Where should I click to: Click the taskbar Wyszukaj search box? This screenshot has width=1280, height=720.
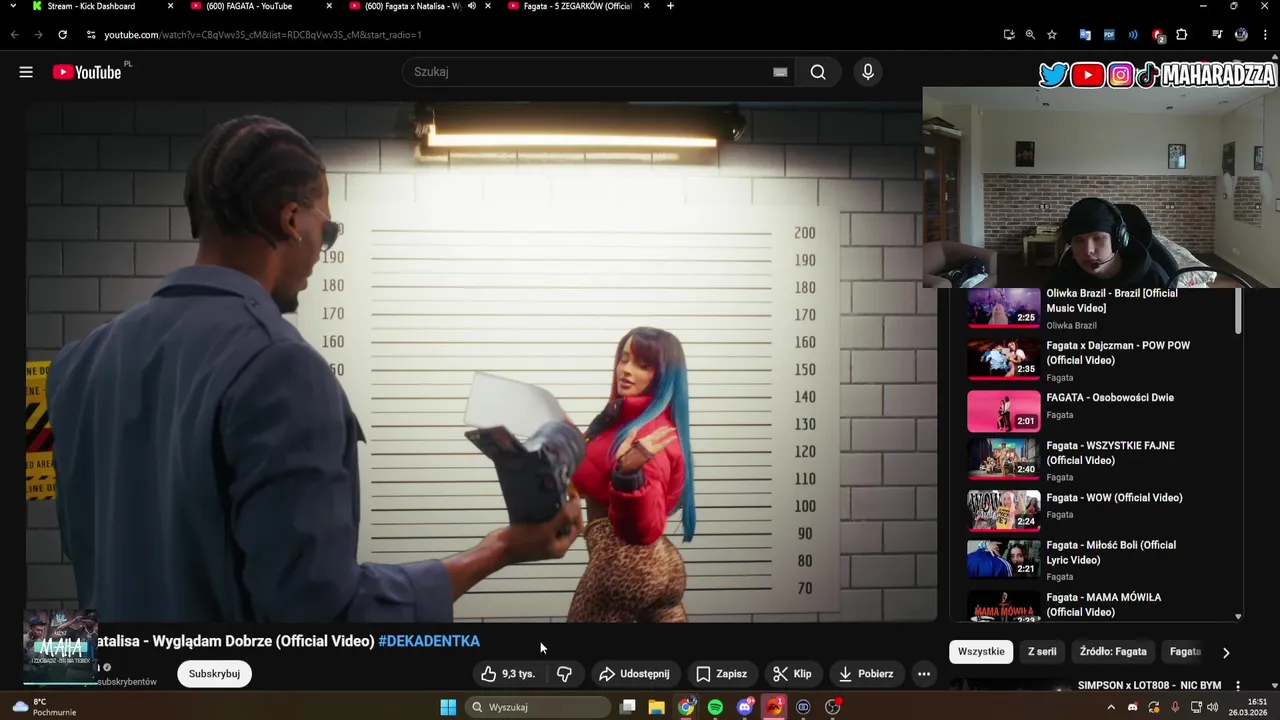coord(538,707)
